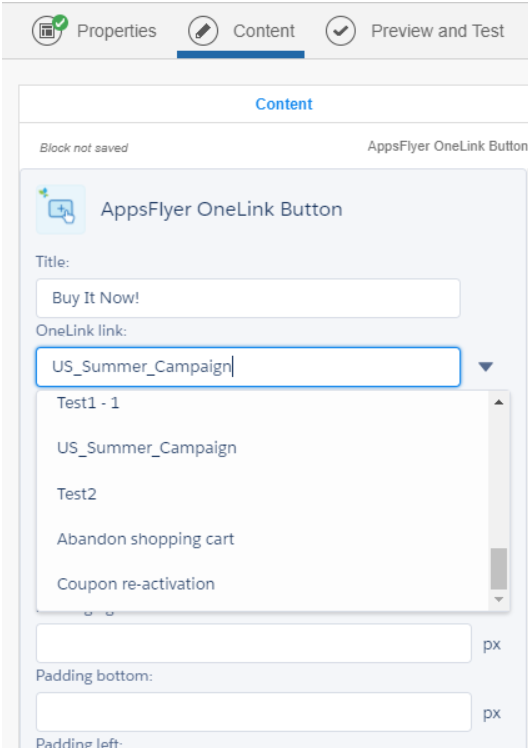Focus the Title field containing Buy It Now!
This screenshot has height=751, width=528.
tap(248, 298)
